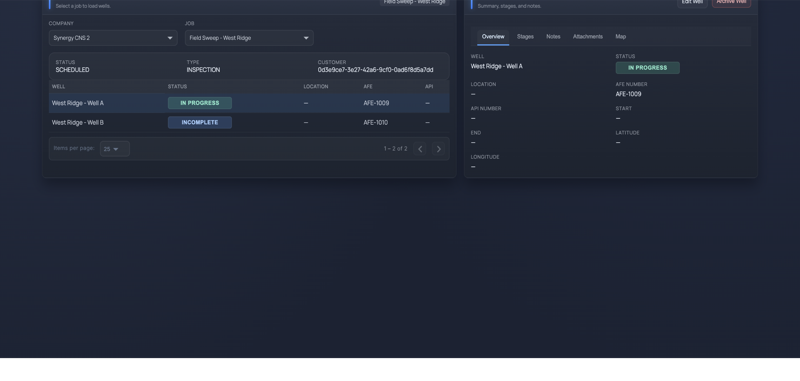Open the items per page dropdown showing 25
This screenshot has width=800, height=381.
point(115,149)
